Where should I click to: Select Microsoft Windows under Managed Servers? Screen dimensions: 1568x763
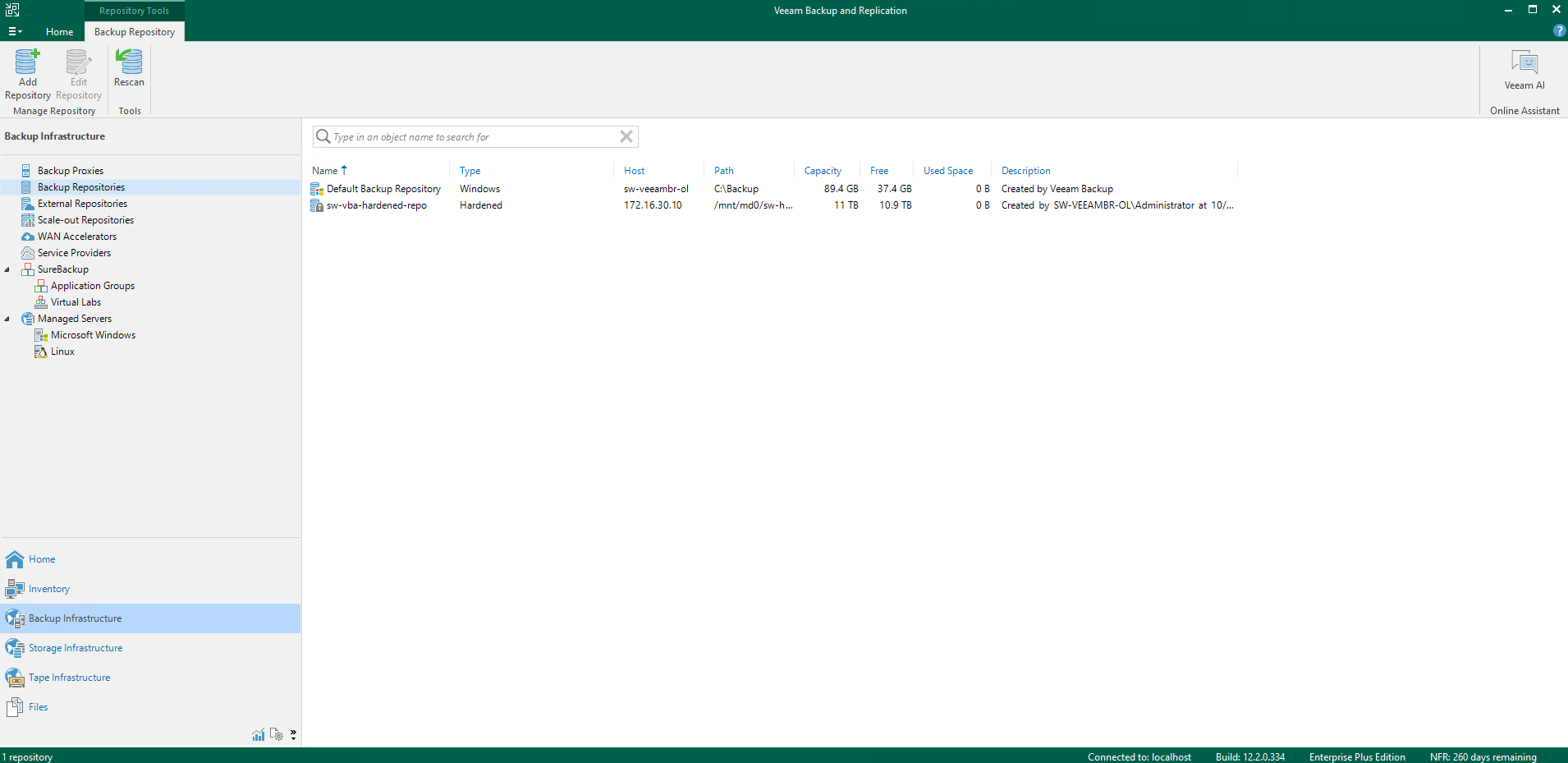coord(93,335)
